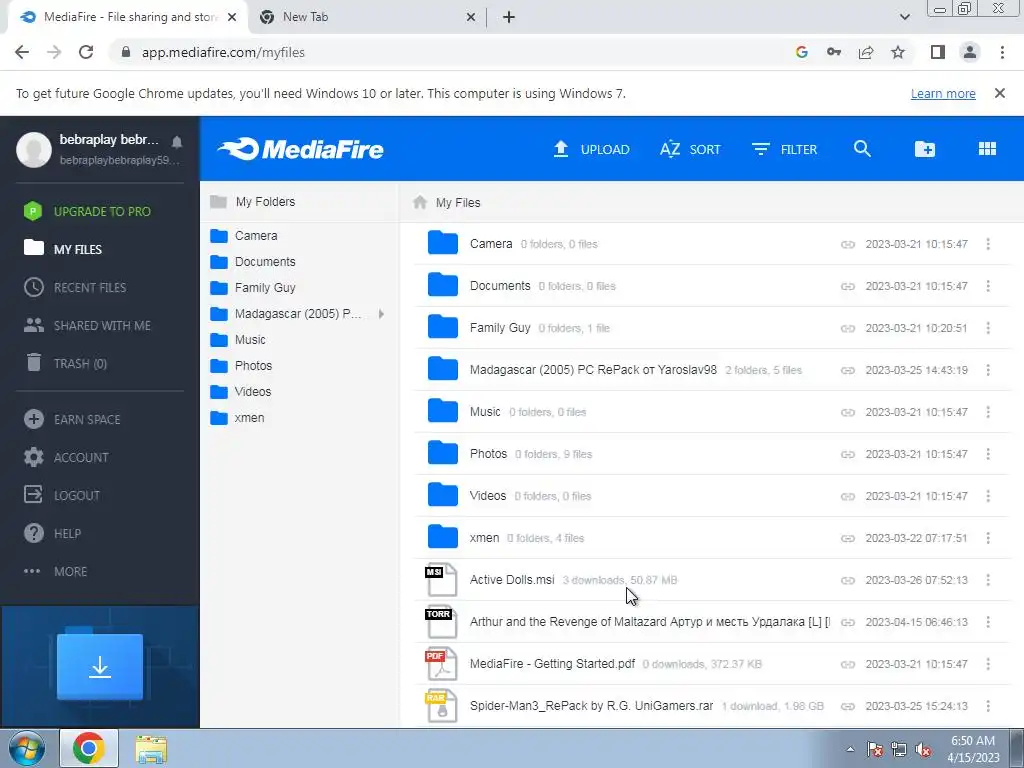Viewport: 1024px width, 768px height.
Task: Click the notification bell icon
Action: [177, 142]
